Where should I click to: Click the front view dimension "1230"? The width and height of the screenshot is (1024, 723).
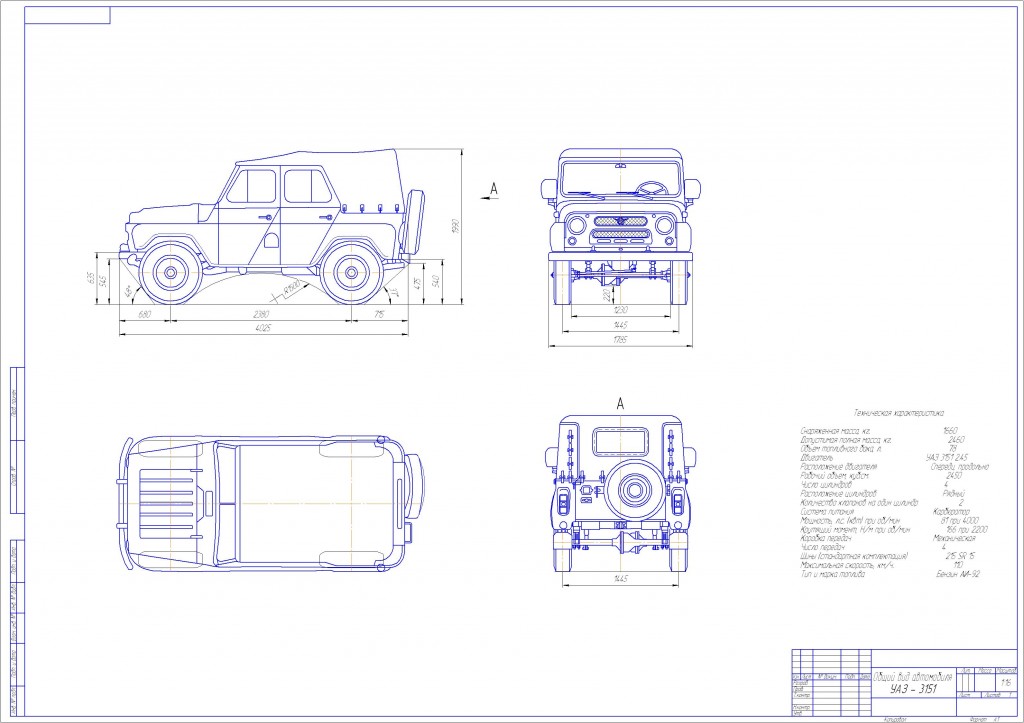click(619, 310)
